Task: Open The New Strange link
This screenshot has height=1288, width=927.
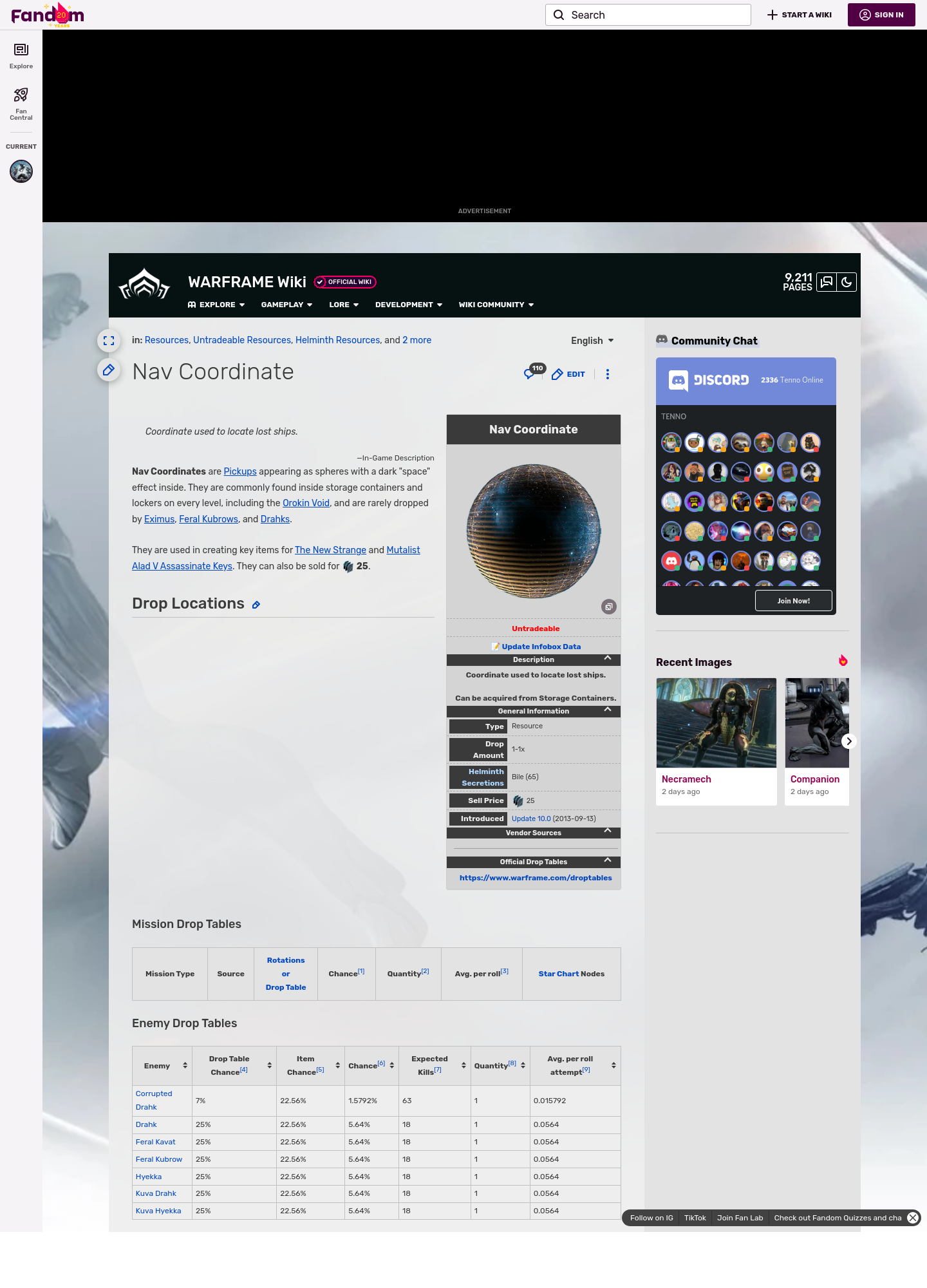Action: coord(330,550)
